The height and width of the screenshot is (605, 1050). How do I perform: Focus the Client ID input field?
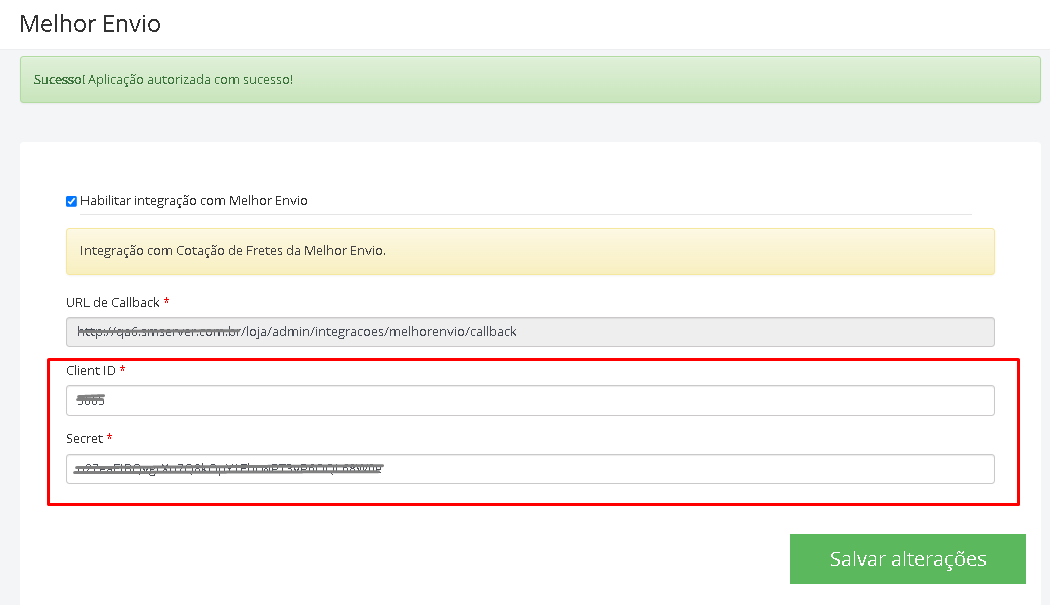[530, 401]
